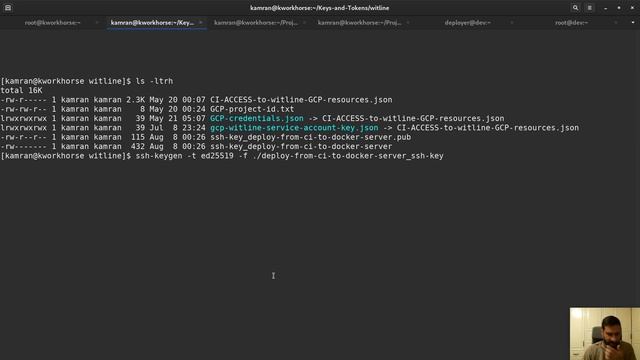Open a new terminal tab with the header icon
This screenshot has width=640, height=360.
[x=8, y=8]
